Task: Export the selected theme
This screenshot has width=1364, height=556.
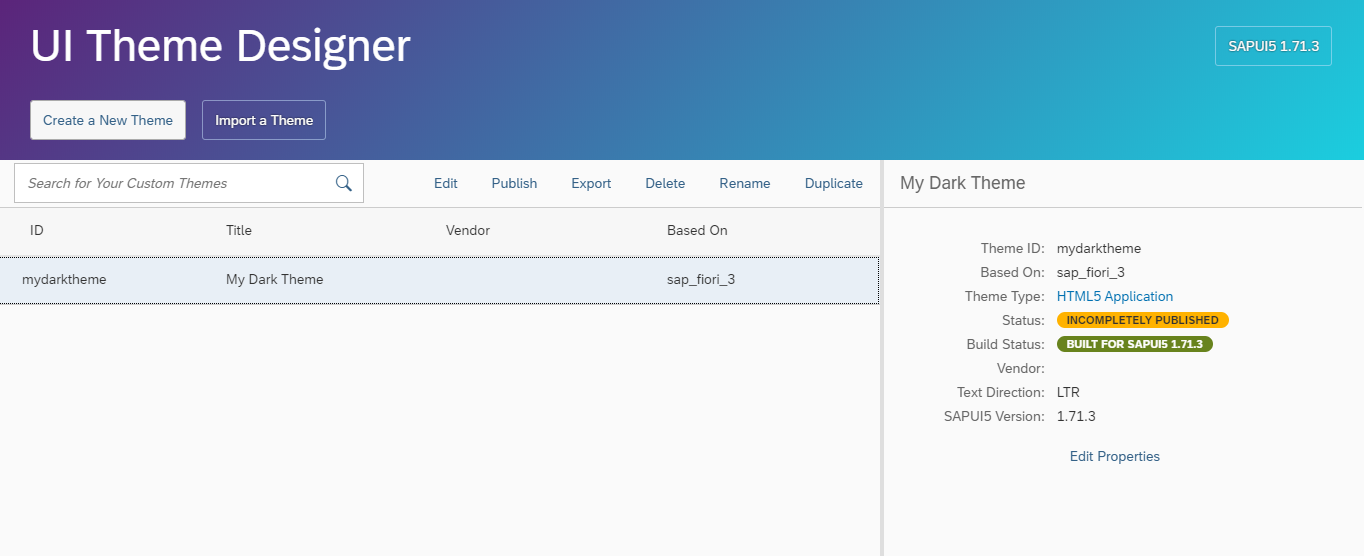Action: (591, 183)
